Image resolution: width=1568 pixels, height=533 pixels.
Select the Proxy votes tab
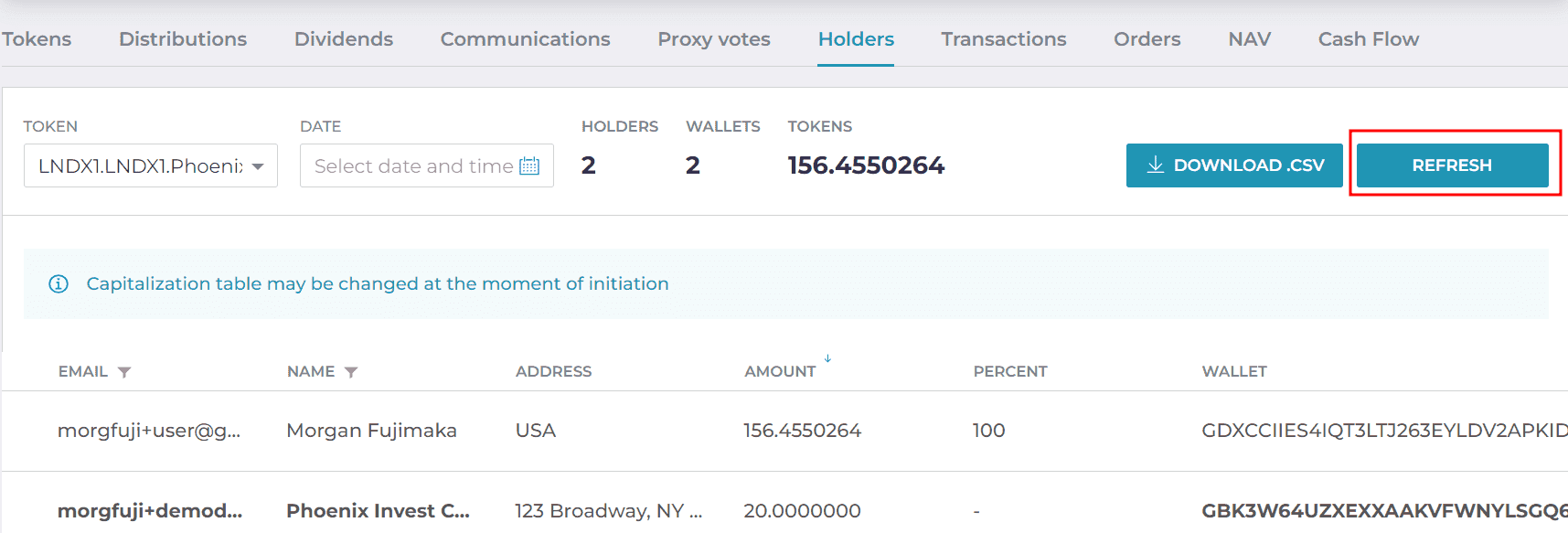click(714, 39)
